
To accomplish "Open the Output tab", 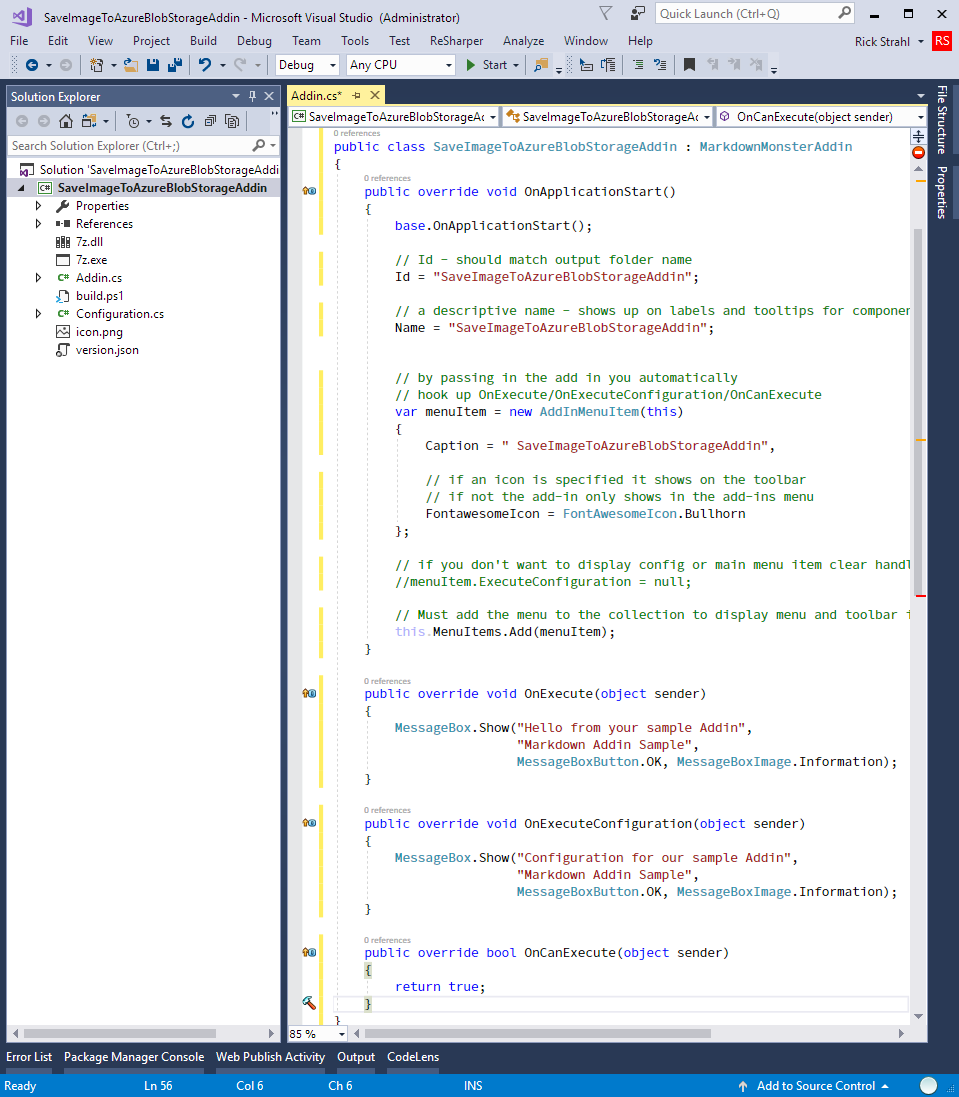I will pyautogui.click(x=356, y=1056).
